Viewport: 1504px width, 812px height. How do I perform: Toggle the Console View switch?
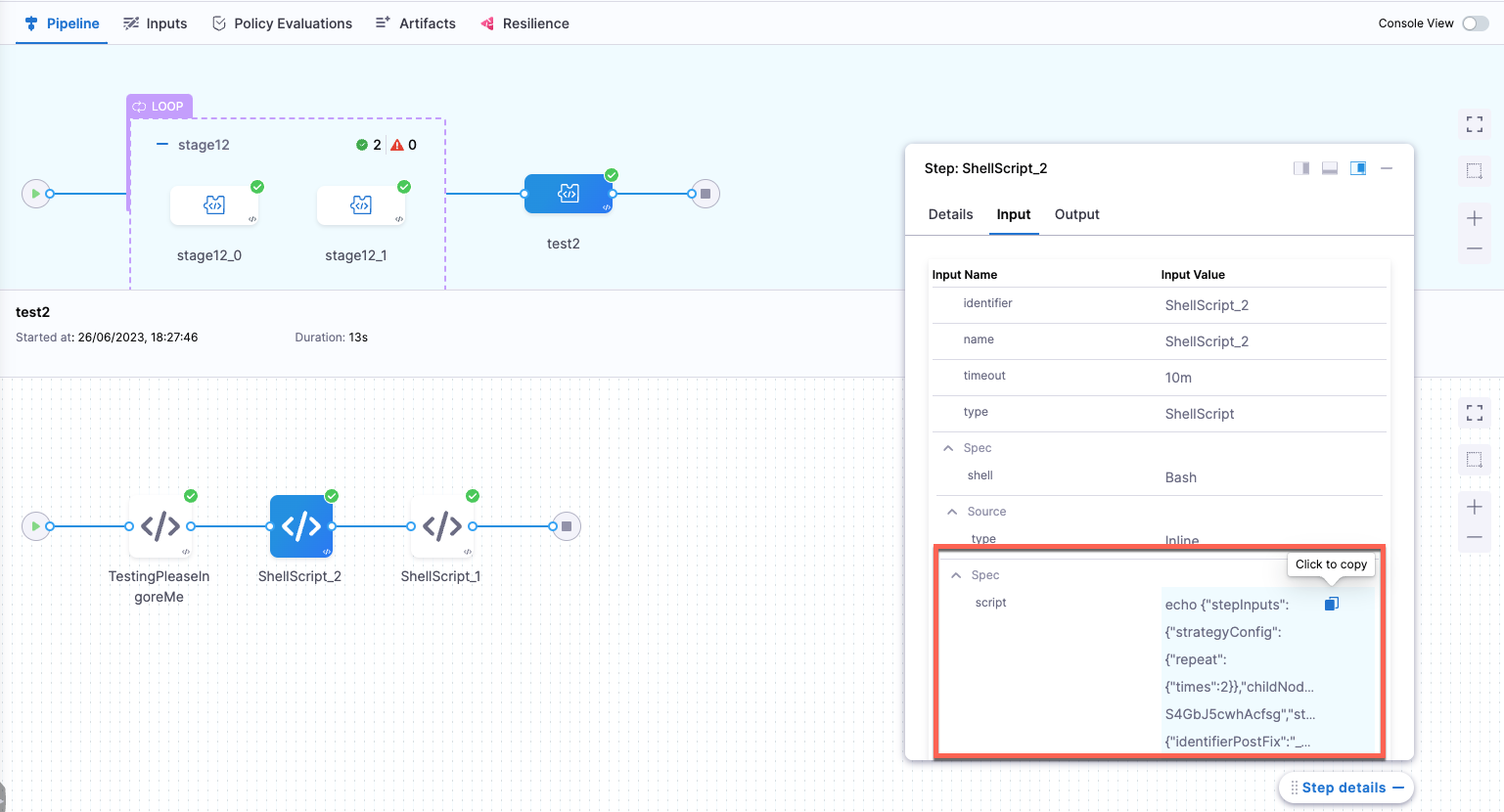pos(1475,23)
